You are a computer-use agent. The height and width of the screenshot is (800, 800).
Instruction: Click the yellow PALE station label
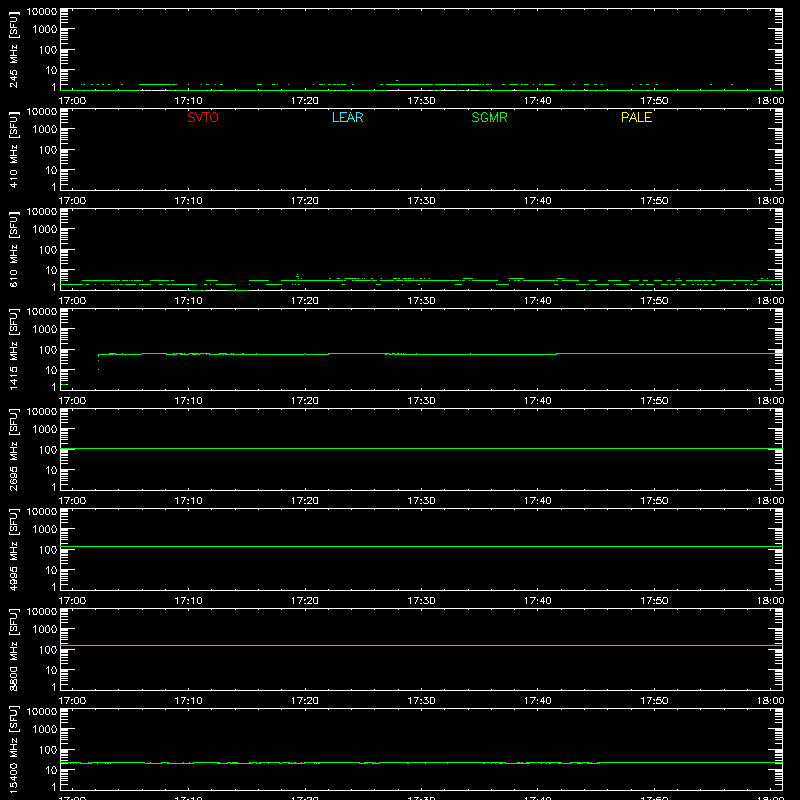pos(636,117)
